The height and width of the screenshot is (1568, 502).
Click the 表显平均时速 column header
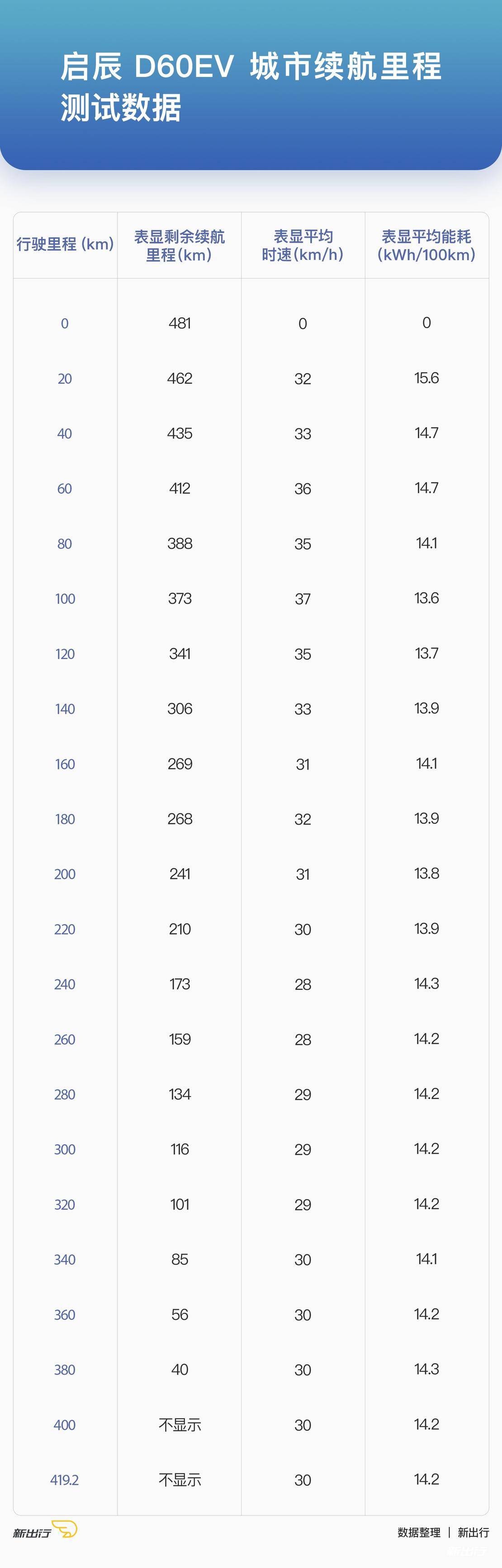tap(303, 245)
